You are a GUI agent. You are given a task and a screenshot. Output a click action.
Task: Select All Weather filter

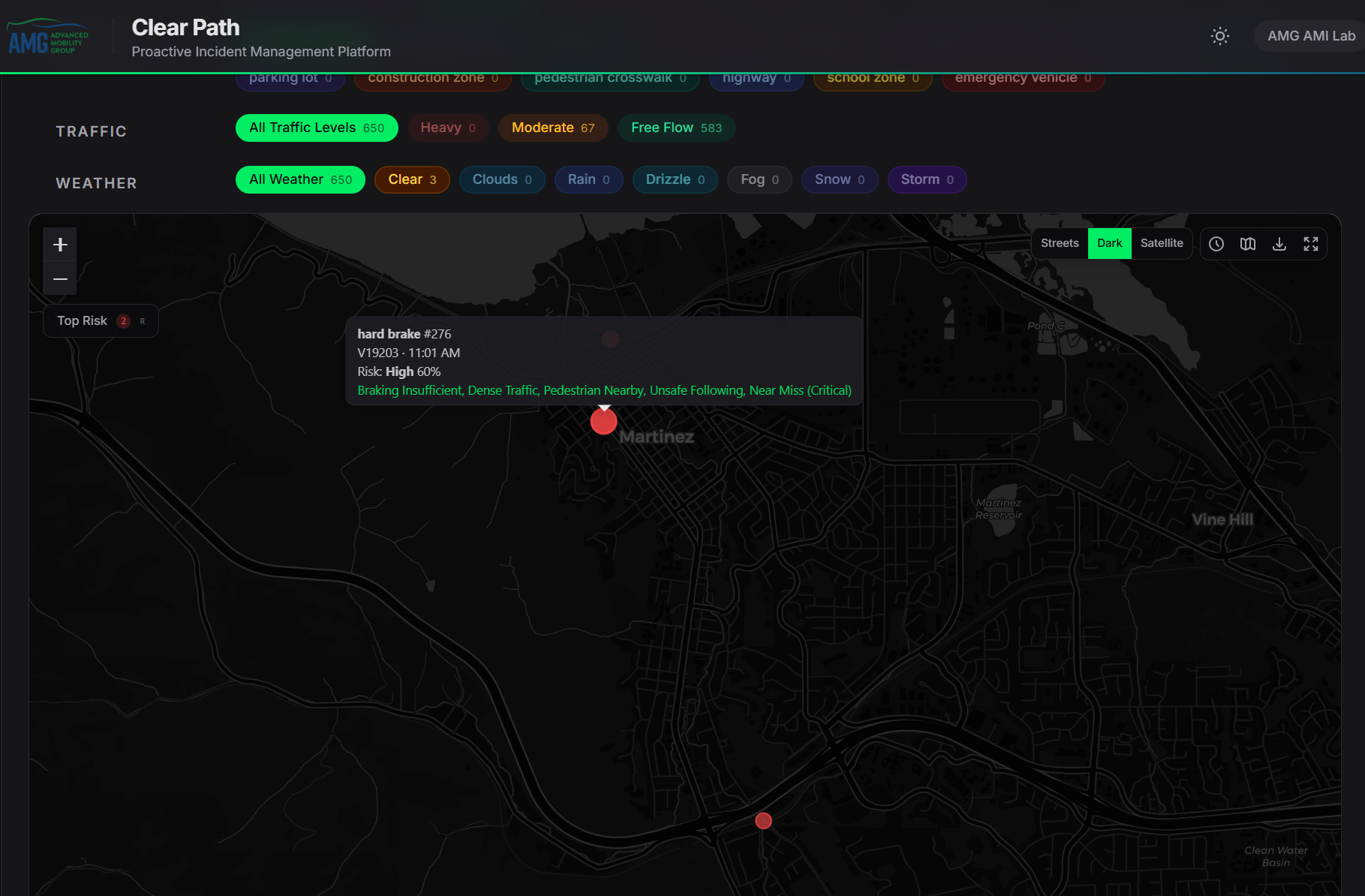300,179
